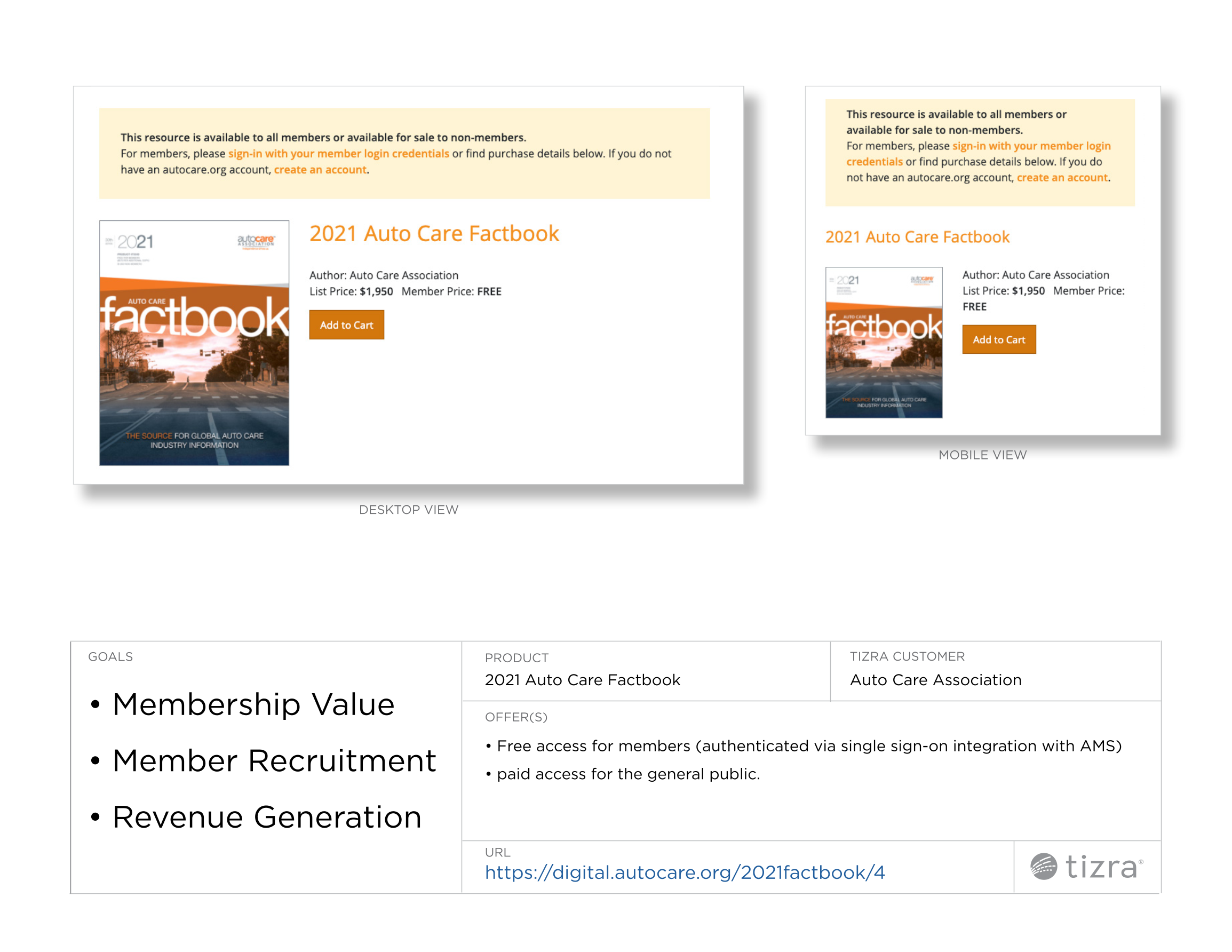Click the Tizra logo icon

point(1044,866)
